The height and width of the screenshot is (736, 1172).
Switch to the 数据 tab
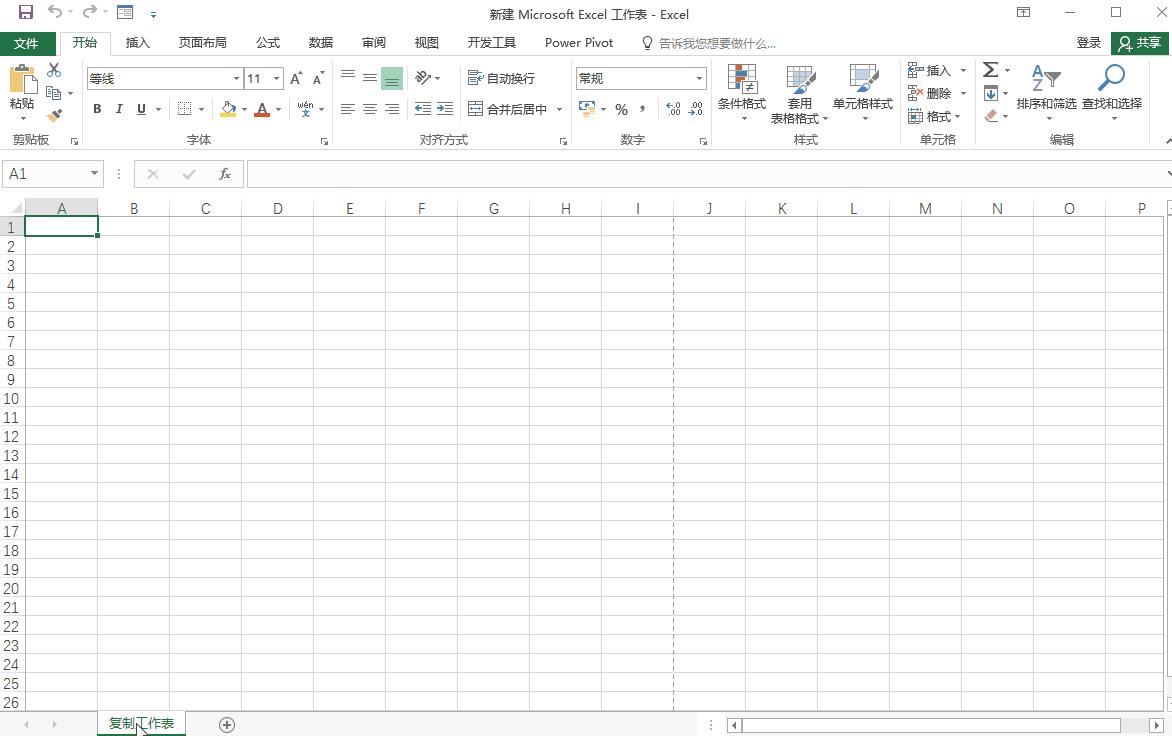321,43
